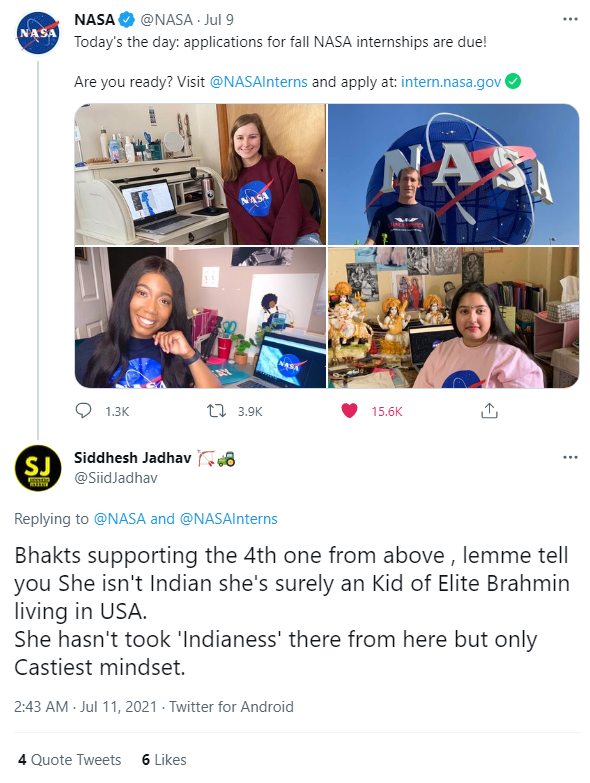Click the reply comment bubble icon

pyautogui.click(x=83, y=410)
